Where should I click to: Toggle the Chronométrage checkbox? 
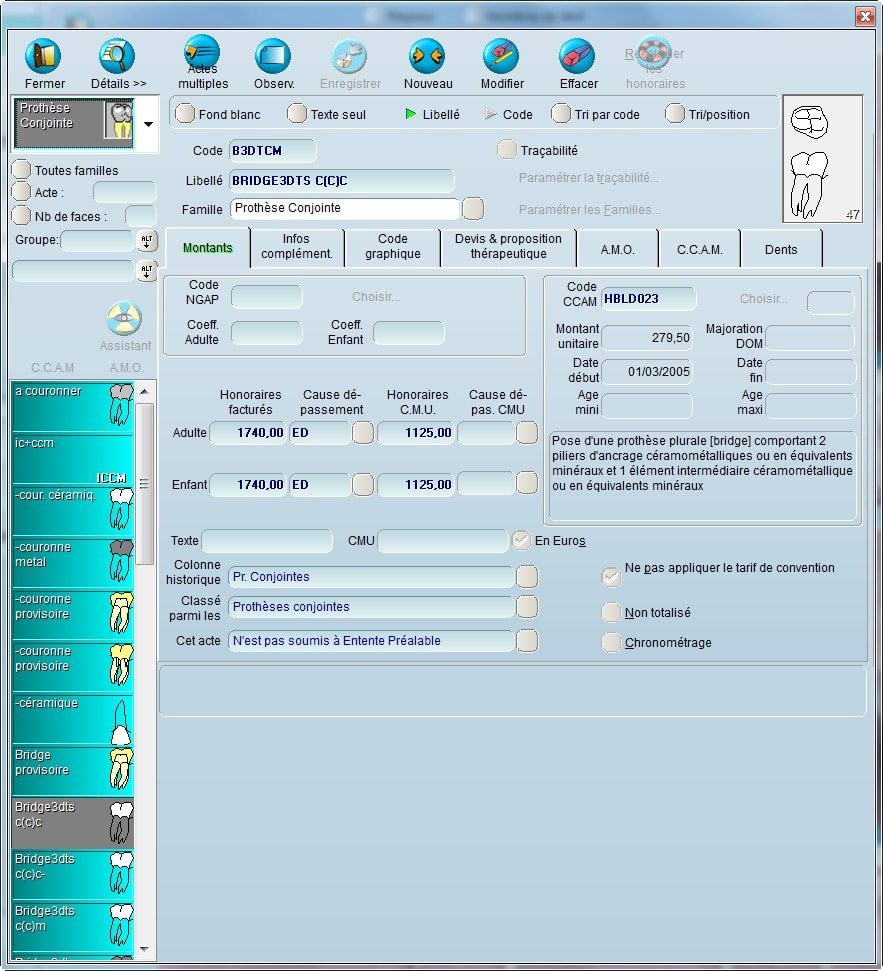611,642
